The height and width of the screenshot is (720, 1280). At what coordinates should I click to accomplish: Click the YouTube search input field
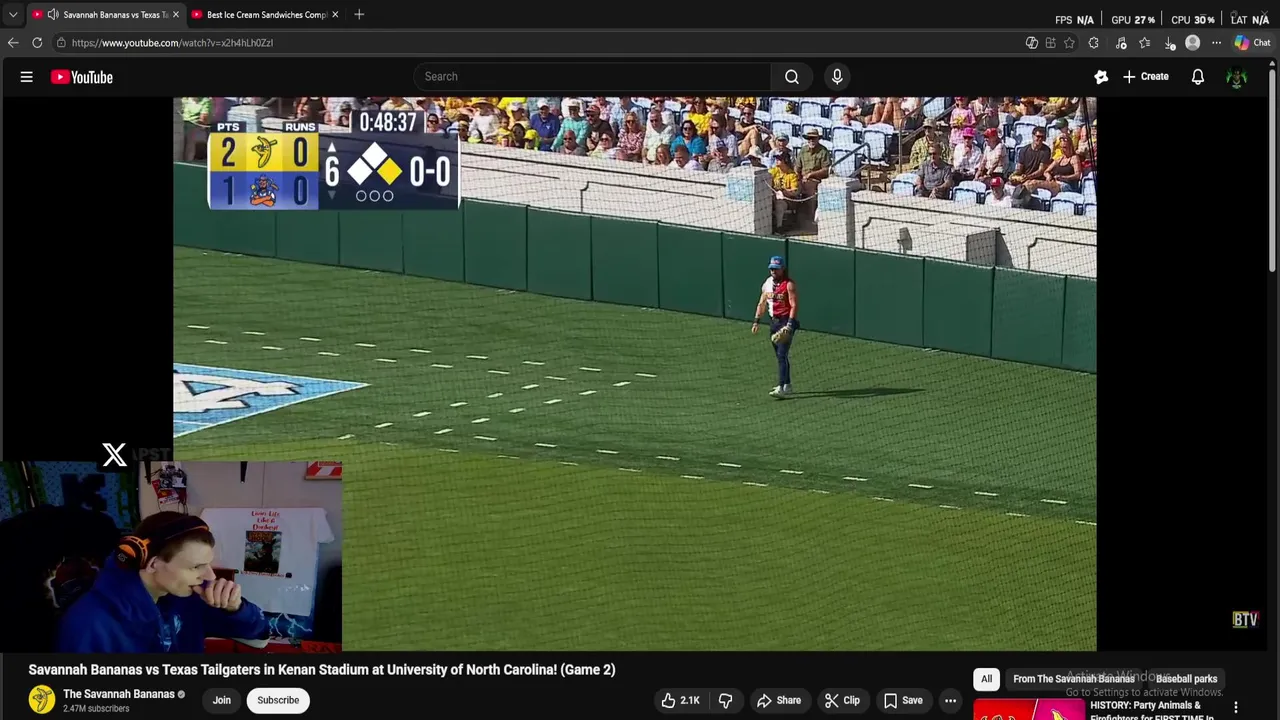[592, 77]
